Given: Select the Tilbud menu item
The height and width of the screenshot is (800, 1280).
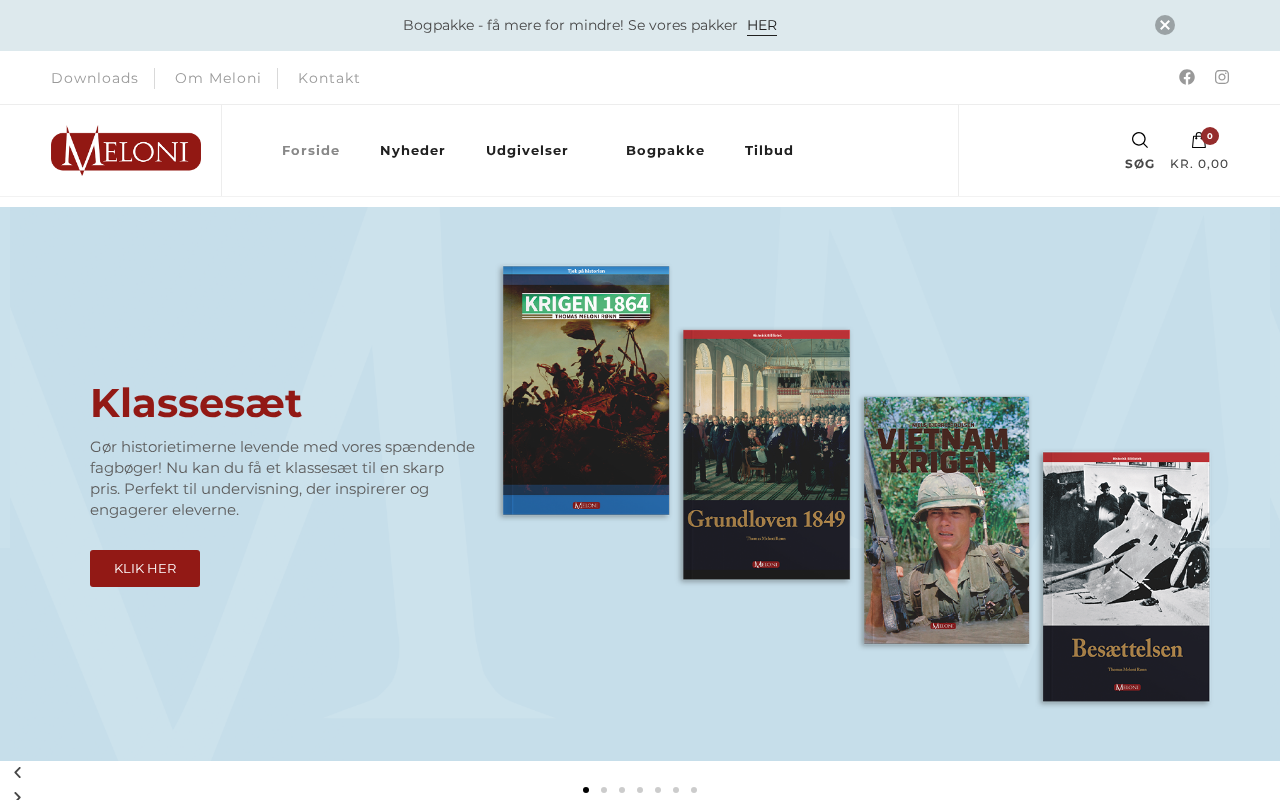Looking at the screenshot, I should click(x=769, y=151).
